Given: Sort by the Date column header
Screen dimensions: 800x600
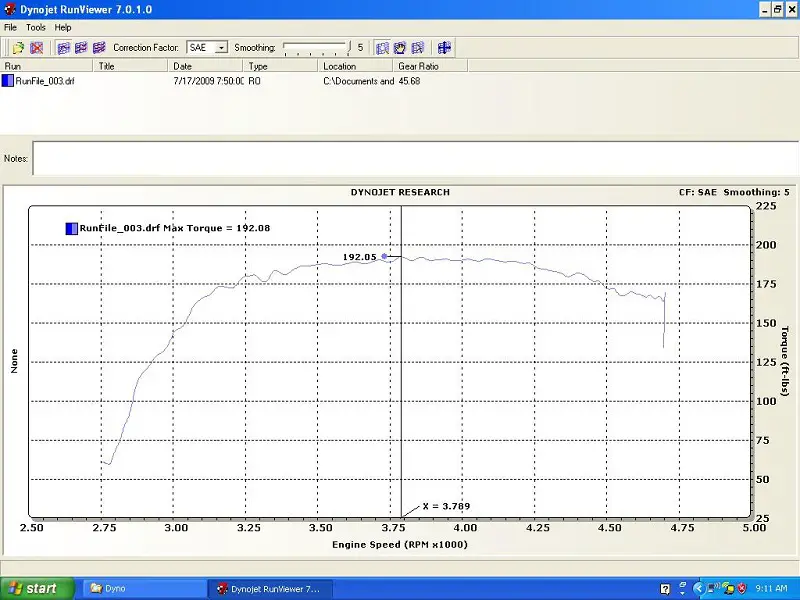Looking at the screenshot, I should pyautogui.click(x=205, y=66).
